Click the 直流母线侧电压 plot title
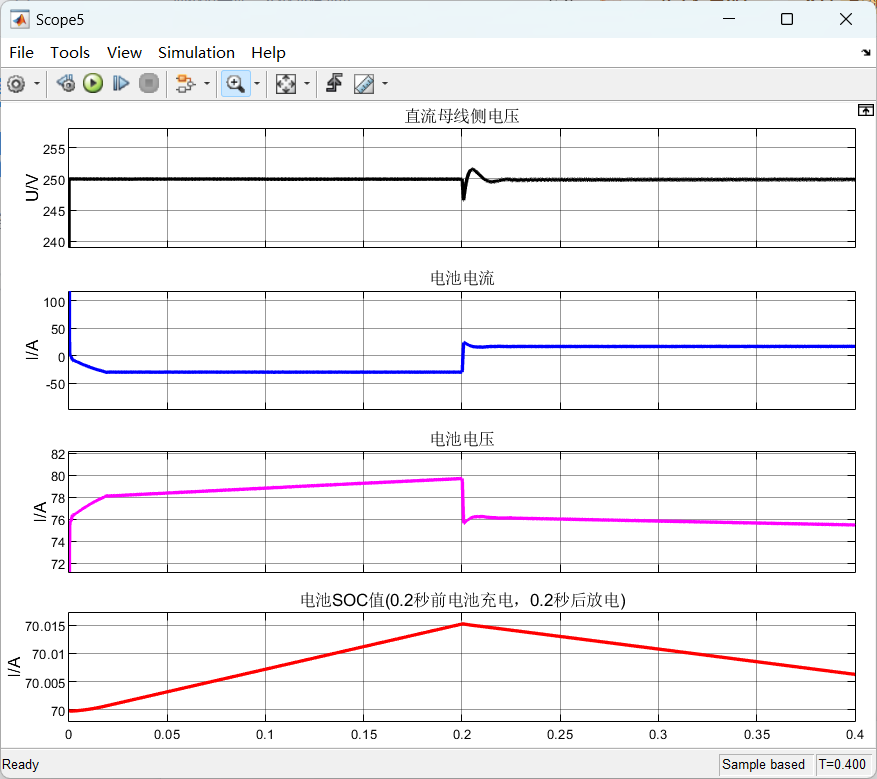This screenshot has width=877, height=779. click(x=462, y=116)
